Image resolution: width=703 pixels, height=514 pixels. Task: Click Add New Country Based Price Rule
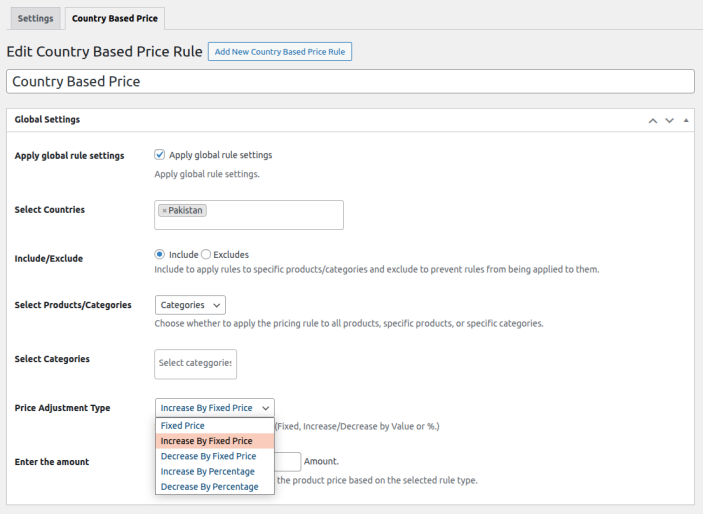point(280,52)
